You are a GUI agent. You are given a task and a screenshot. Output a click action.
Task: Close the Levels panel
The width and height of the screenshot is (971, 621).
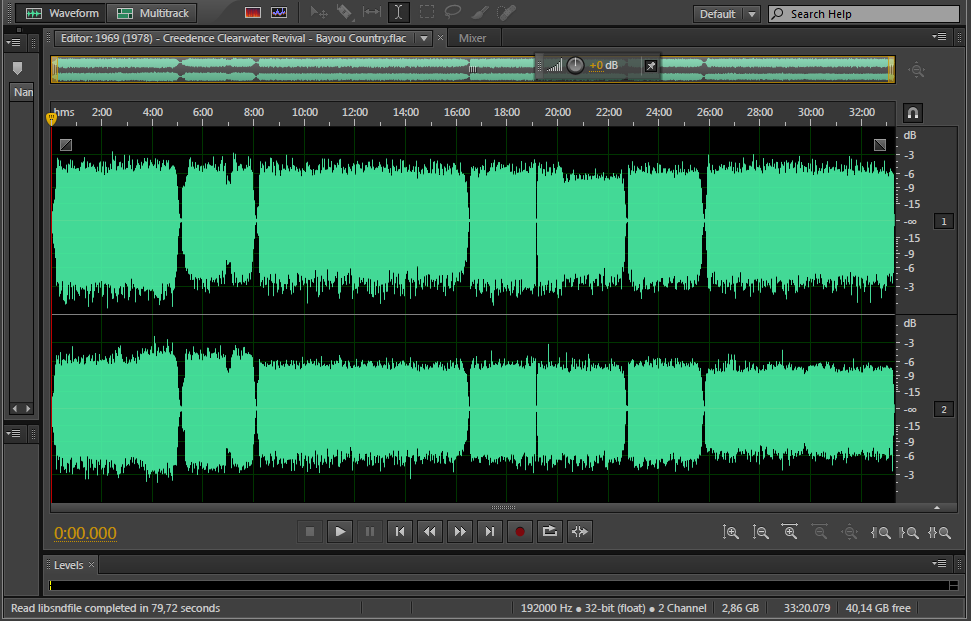[x=91, y=564]
